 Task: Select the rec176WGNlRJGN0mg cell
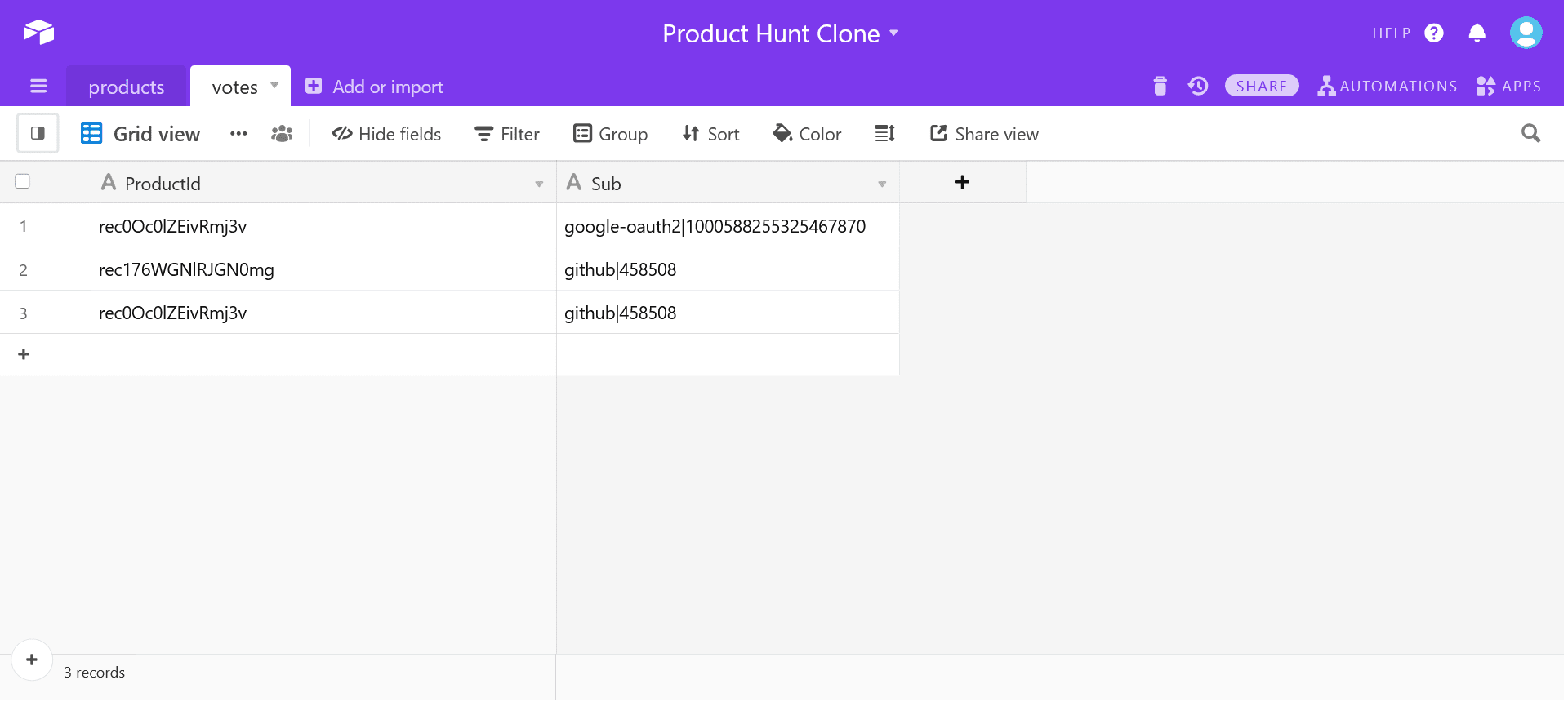[x=323, y=269]
